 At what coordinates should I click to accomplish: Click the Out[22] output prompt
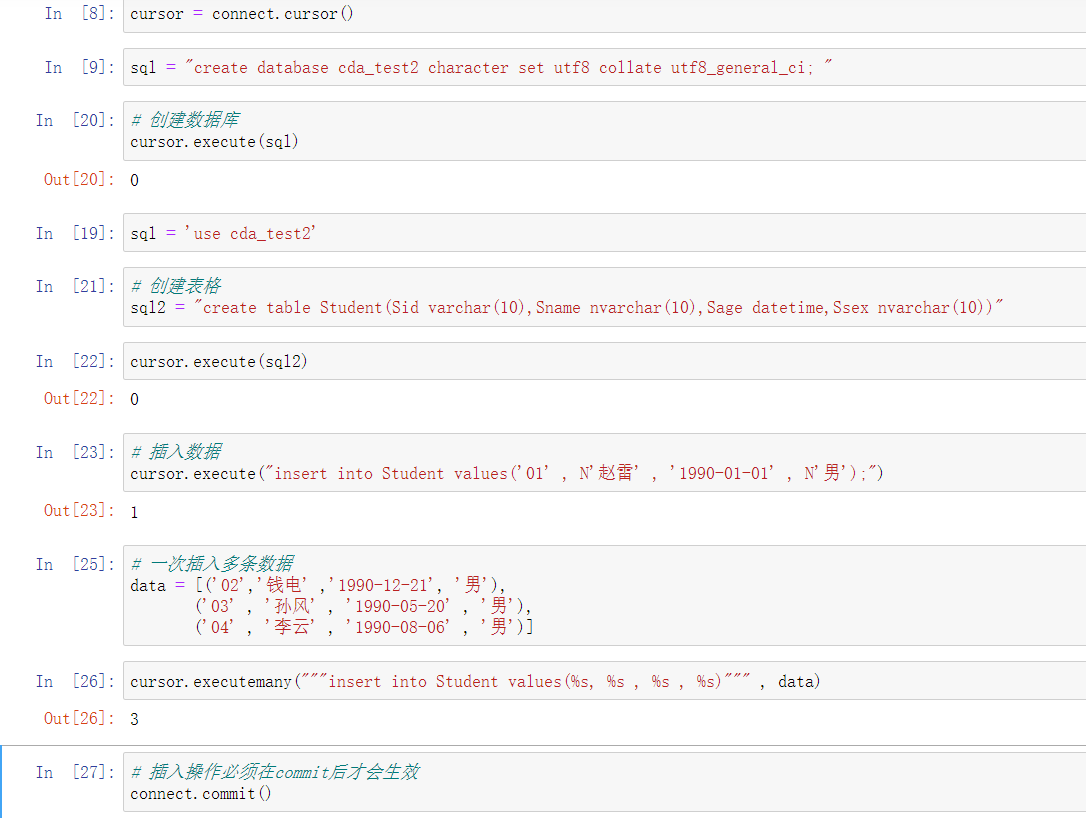click(x=71, y=398)
